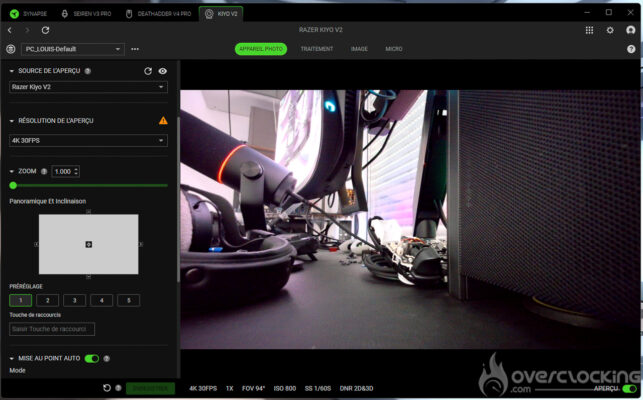Select preset 1
This screenshot has width=643, height=400.
coord(21,300)
